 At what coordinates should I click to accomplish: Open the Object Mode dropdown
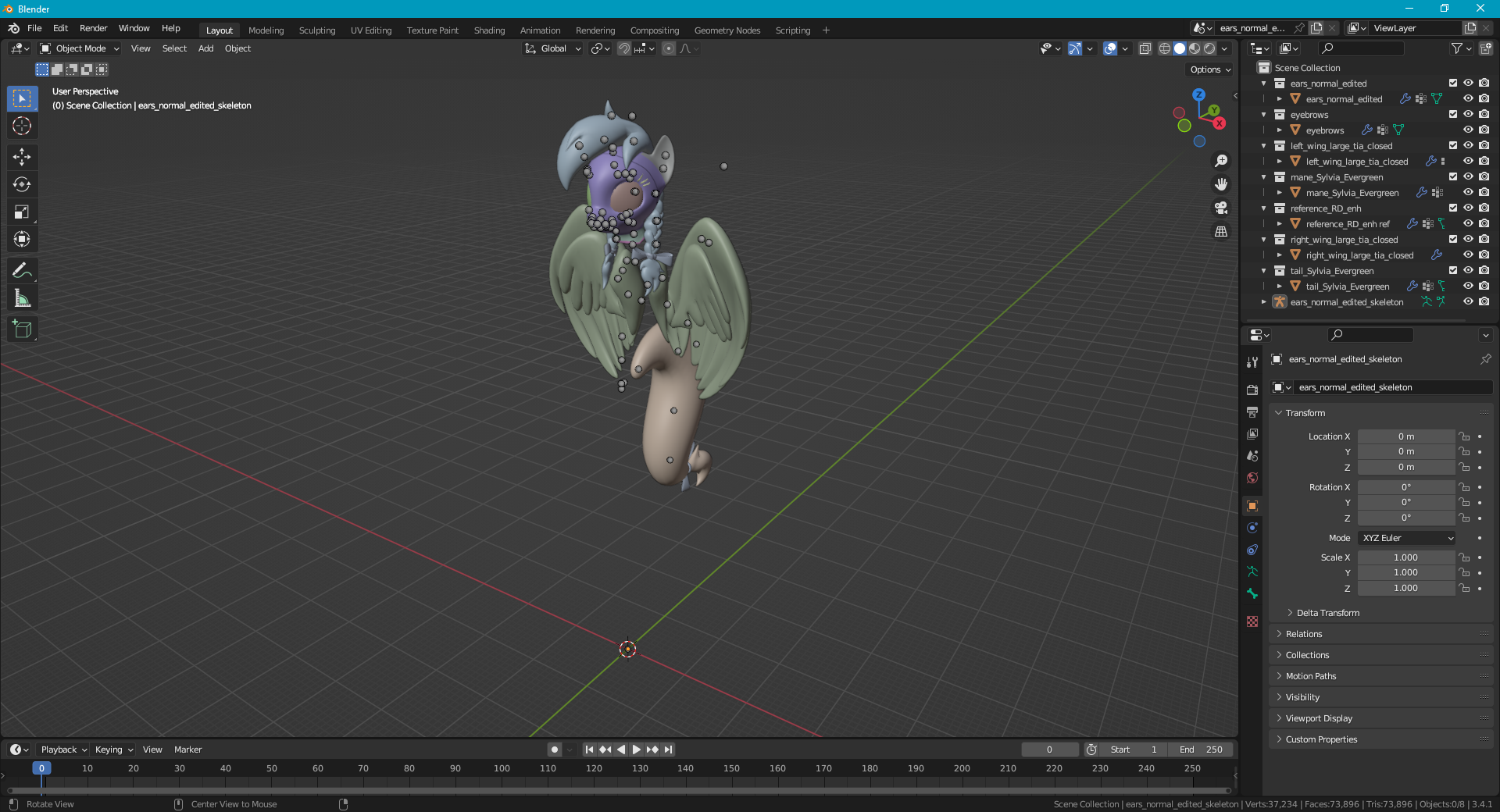[80, 48]
